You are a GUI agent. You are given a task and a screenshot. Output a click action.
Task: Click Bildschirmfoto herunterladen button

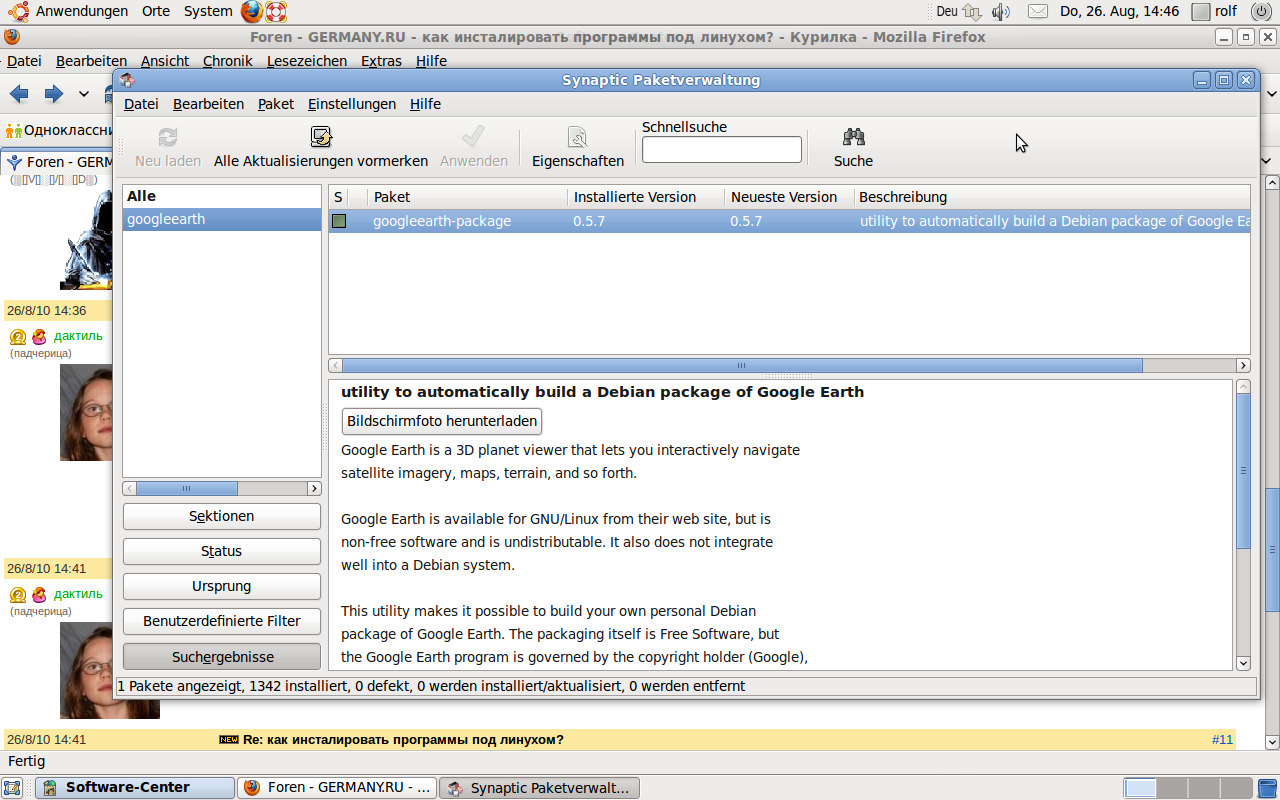coord(442,421)
